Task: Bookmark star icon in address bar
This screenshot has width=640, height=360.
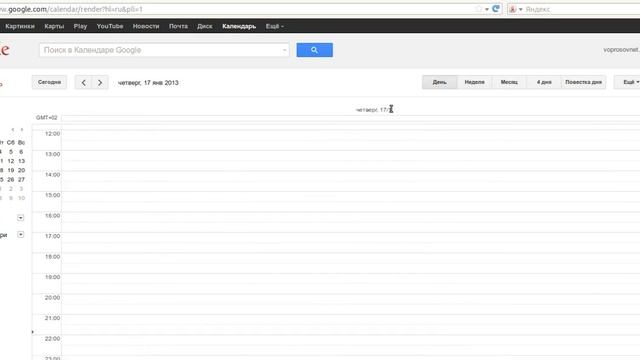Action: (x=478, y=9)
